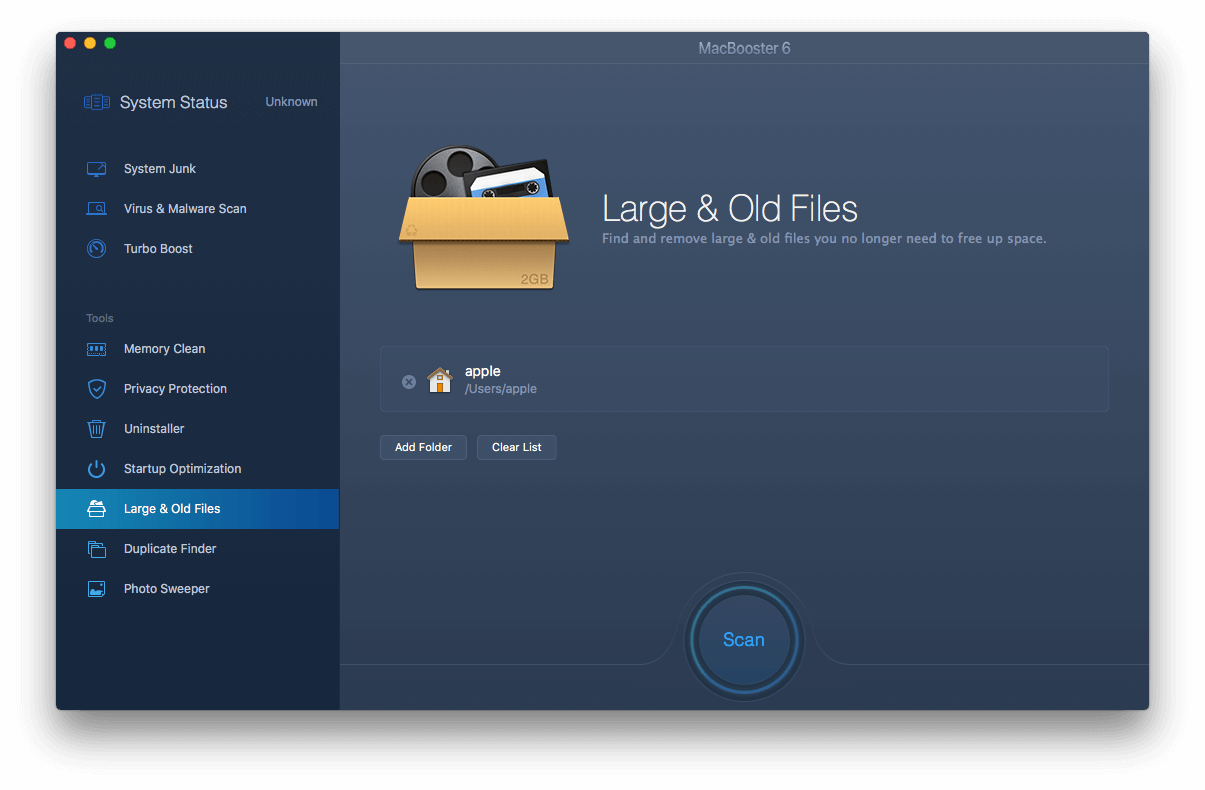Click the System Status panel icon
The width and height of the screenshot is (1205, 790).
tap(97, 101)
